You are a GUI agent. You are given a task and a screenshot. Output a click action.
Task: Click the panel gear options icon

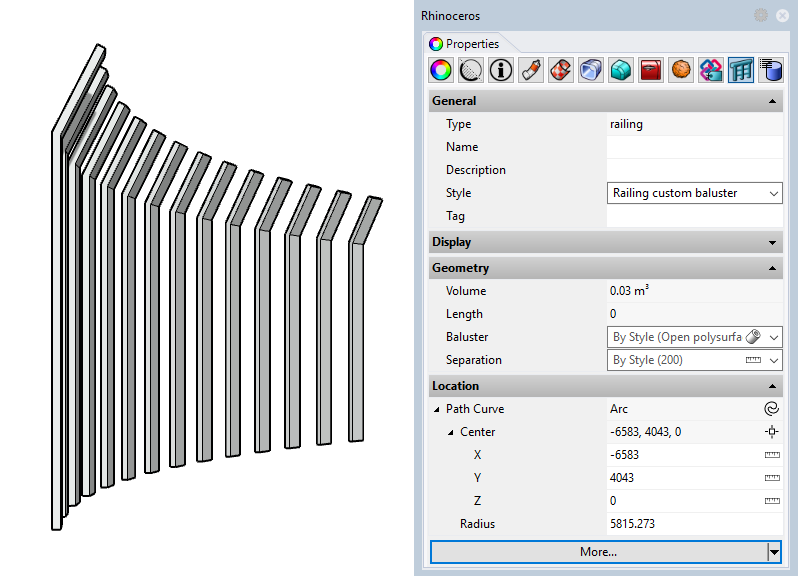[761, 15]
